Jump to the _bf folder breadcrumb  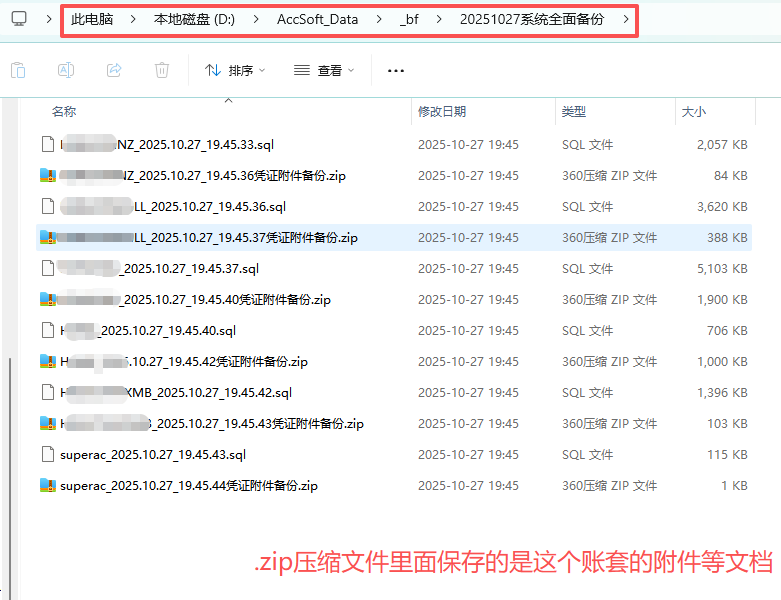(x=409, y=19)
